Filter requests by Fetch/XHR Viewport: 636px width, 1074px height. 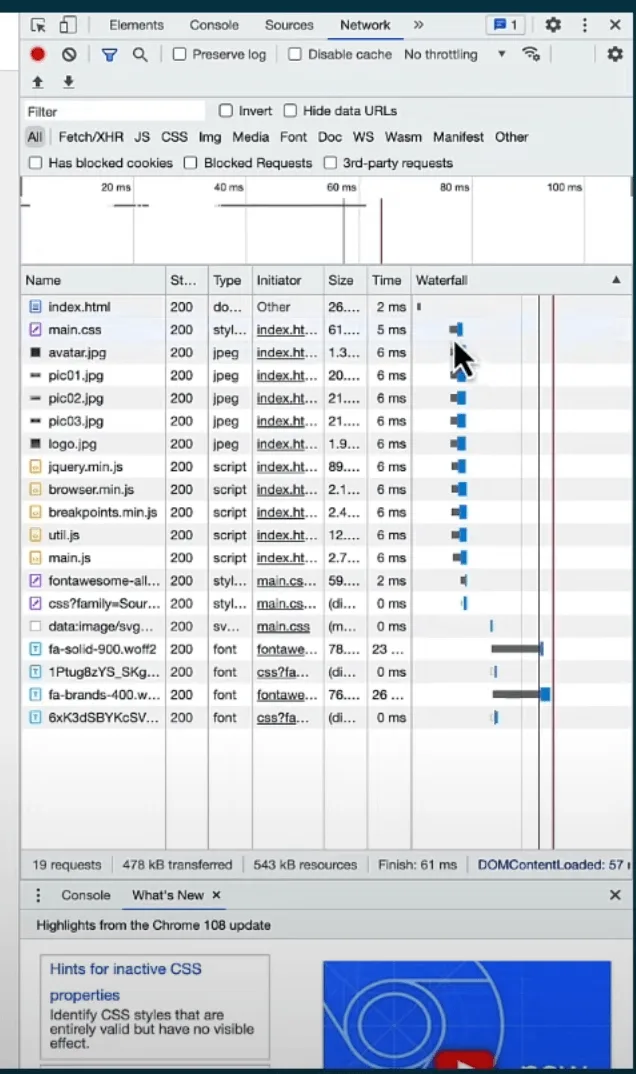coord(91,137)
